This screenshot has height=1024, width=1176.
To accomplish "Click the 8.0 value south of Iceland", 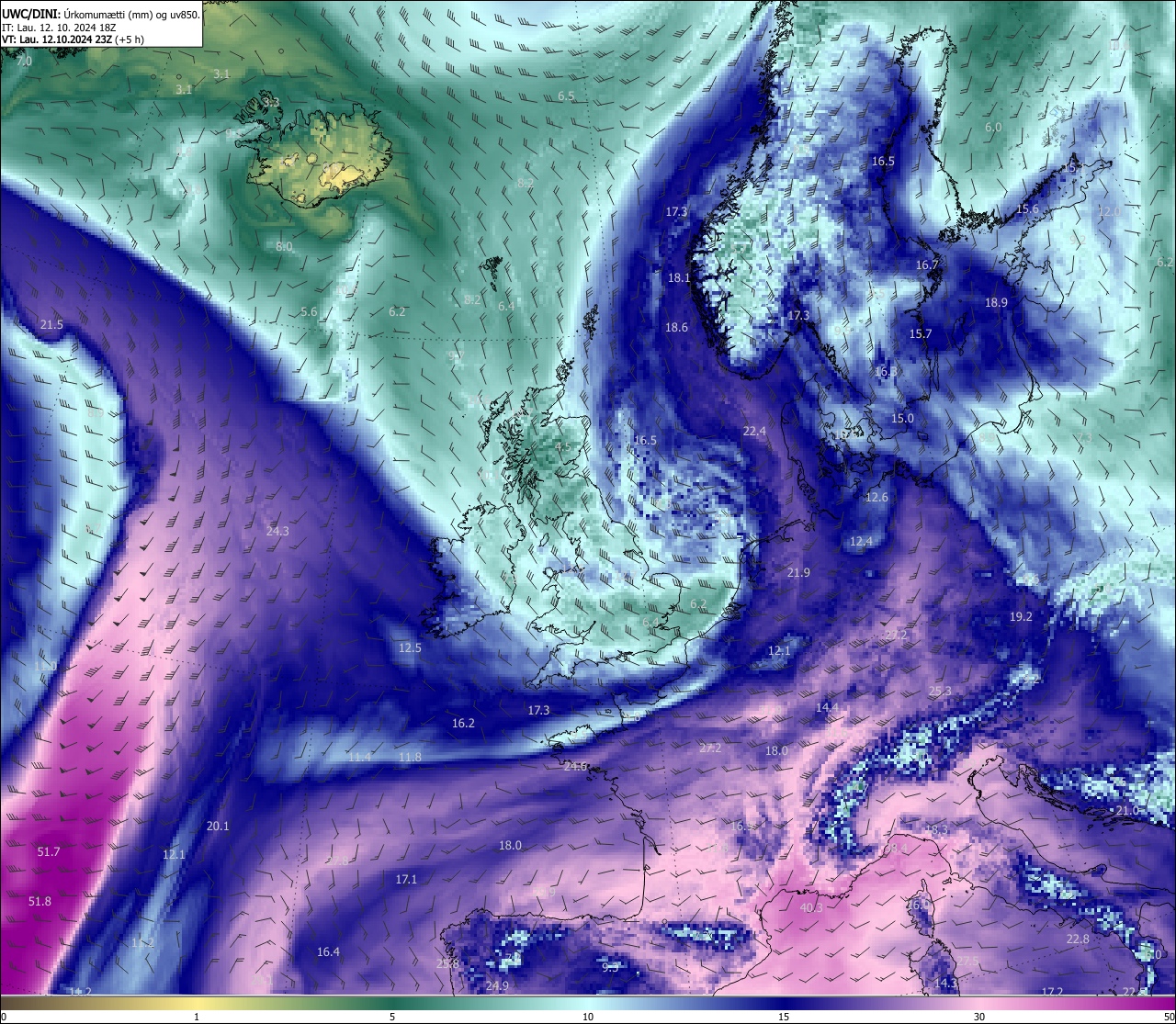I will (x=284, y=247).
